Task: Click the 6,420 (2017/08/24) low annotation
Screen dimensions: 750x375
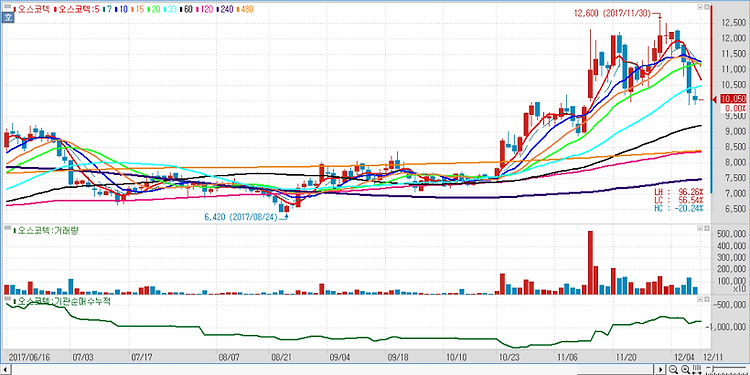Action: pyautogui.click(x=242, y=218)
